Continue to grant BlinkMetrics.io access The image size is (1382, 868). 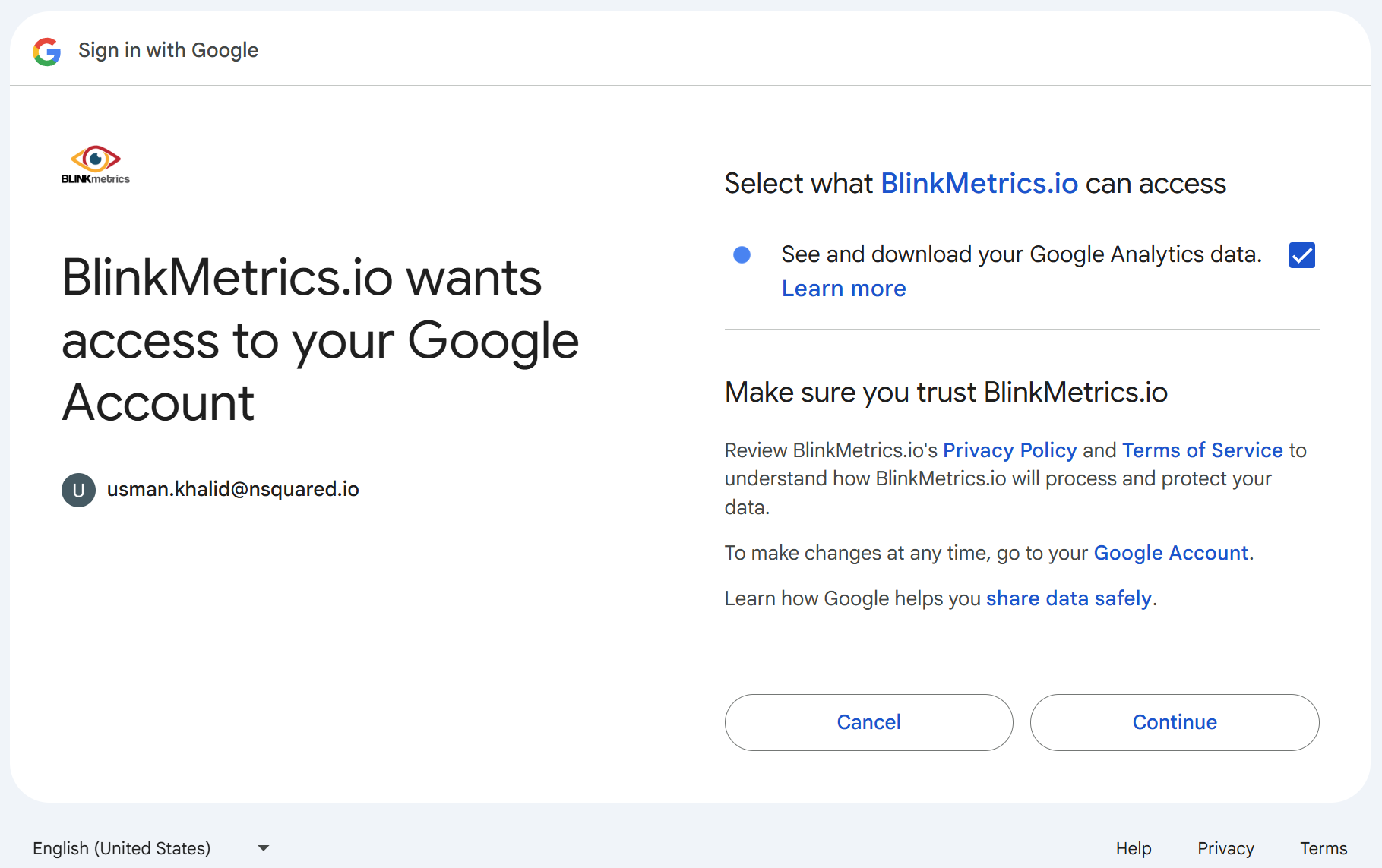(1175, 722)
